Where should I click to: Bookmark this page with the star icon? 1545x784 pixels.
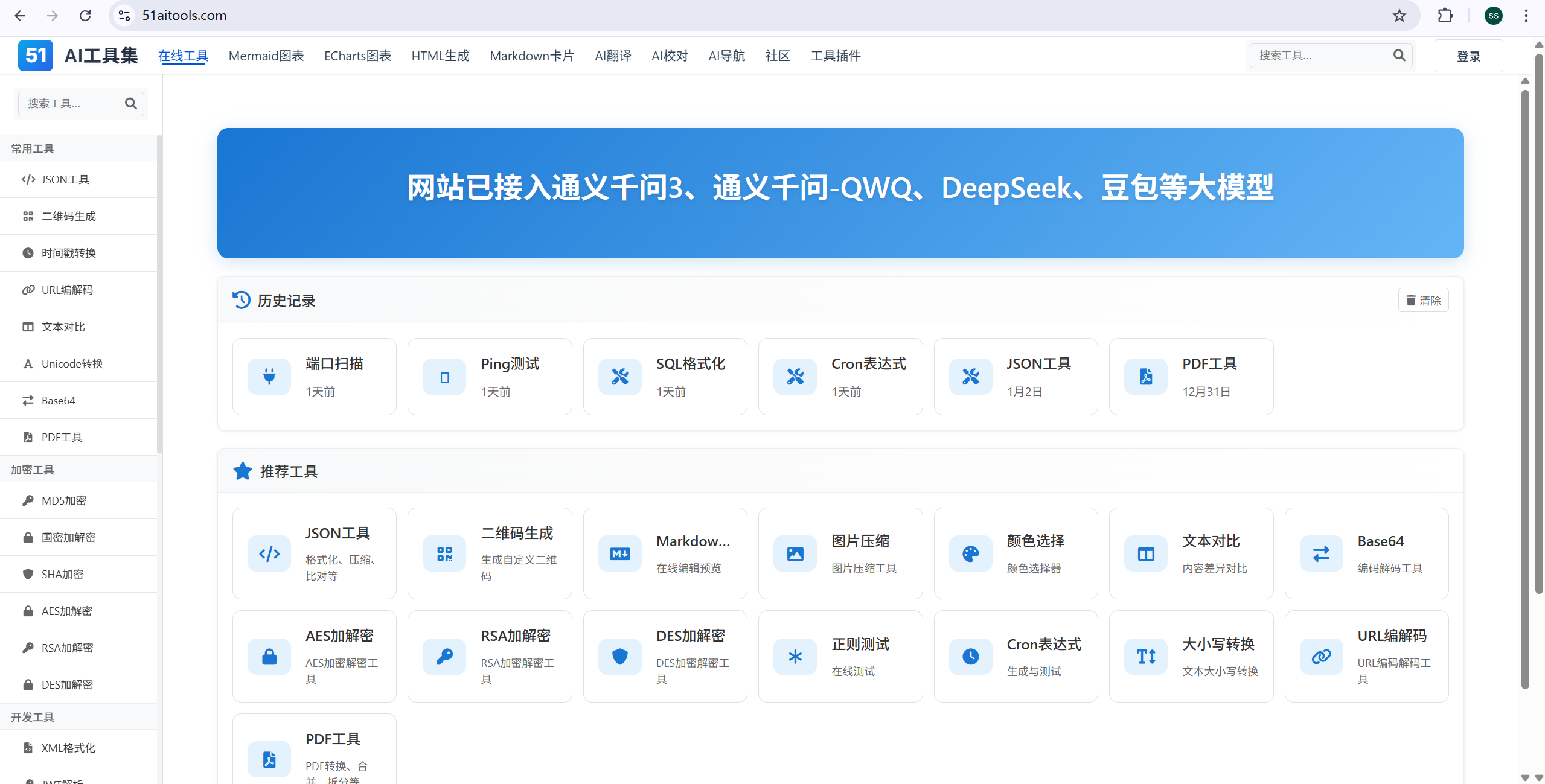[1399, 16]
